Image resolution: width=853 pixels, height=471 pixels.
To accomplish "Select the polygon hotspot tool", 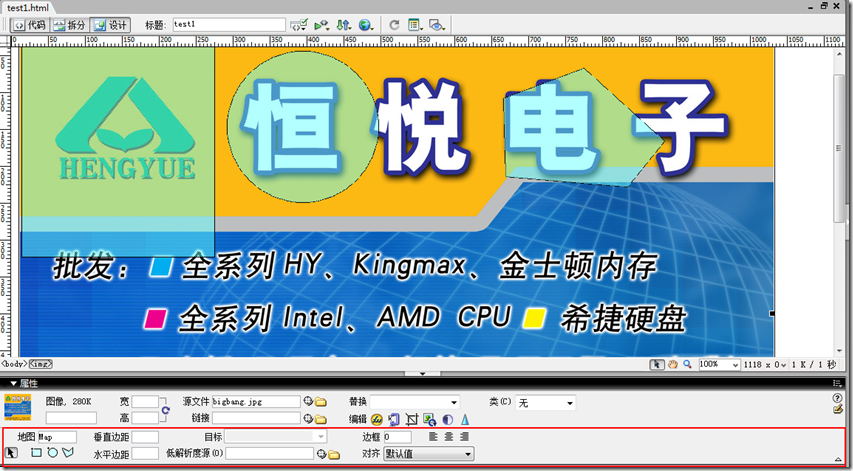I will [x=67, y=453].
